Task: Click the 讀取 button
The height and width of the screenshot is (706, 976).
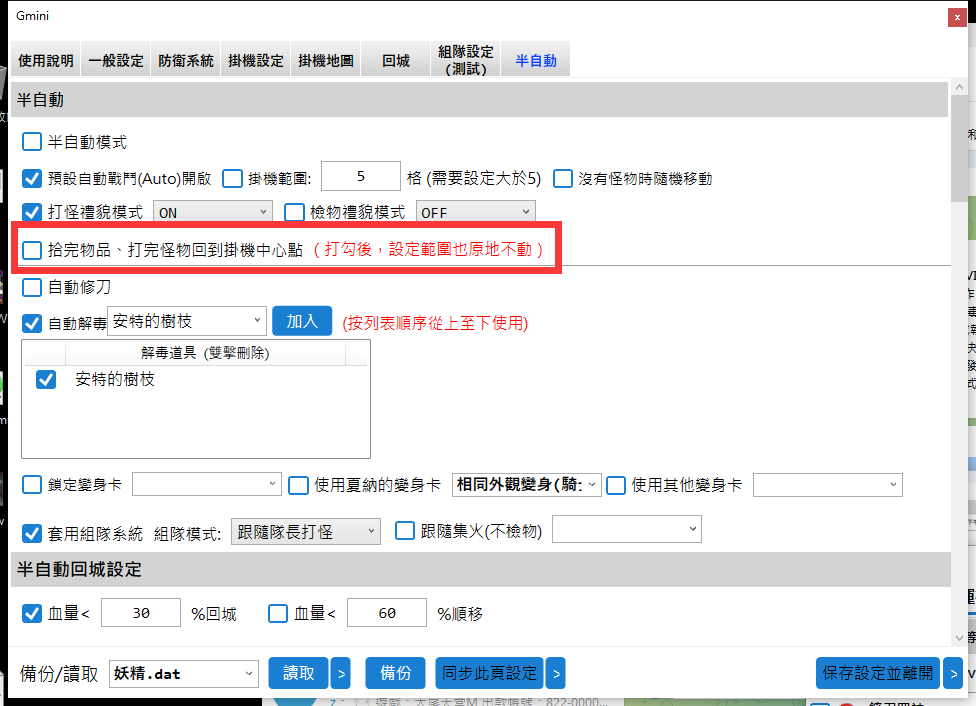Action: click(x=298, y=673)
